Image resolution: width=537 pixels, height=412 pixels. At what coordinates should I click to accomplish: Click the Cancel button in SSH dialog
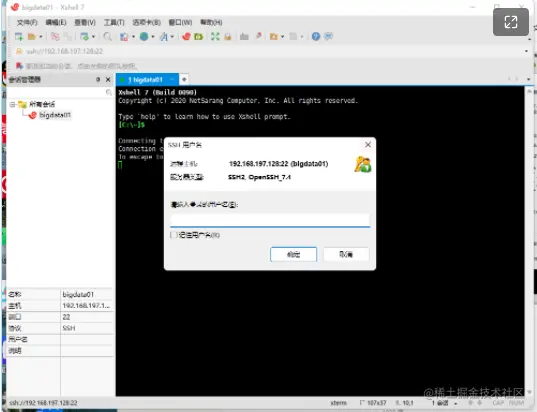[346, 254]
